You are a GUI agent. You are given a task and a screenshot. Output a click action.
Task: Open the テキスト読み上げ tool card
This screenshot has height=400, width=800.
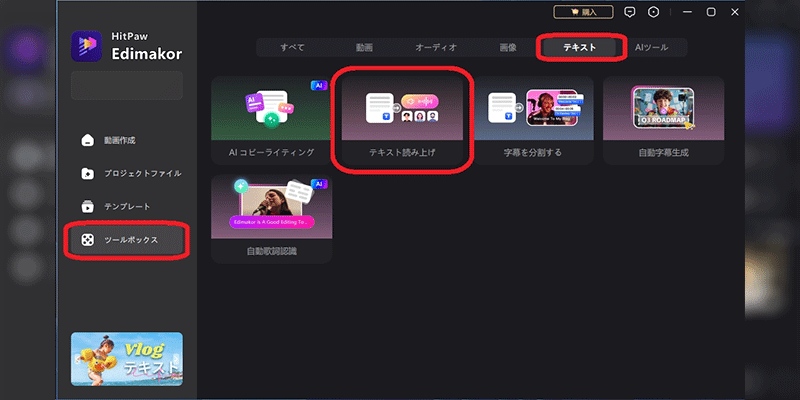coord(402,120)
